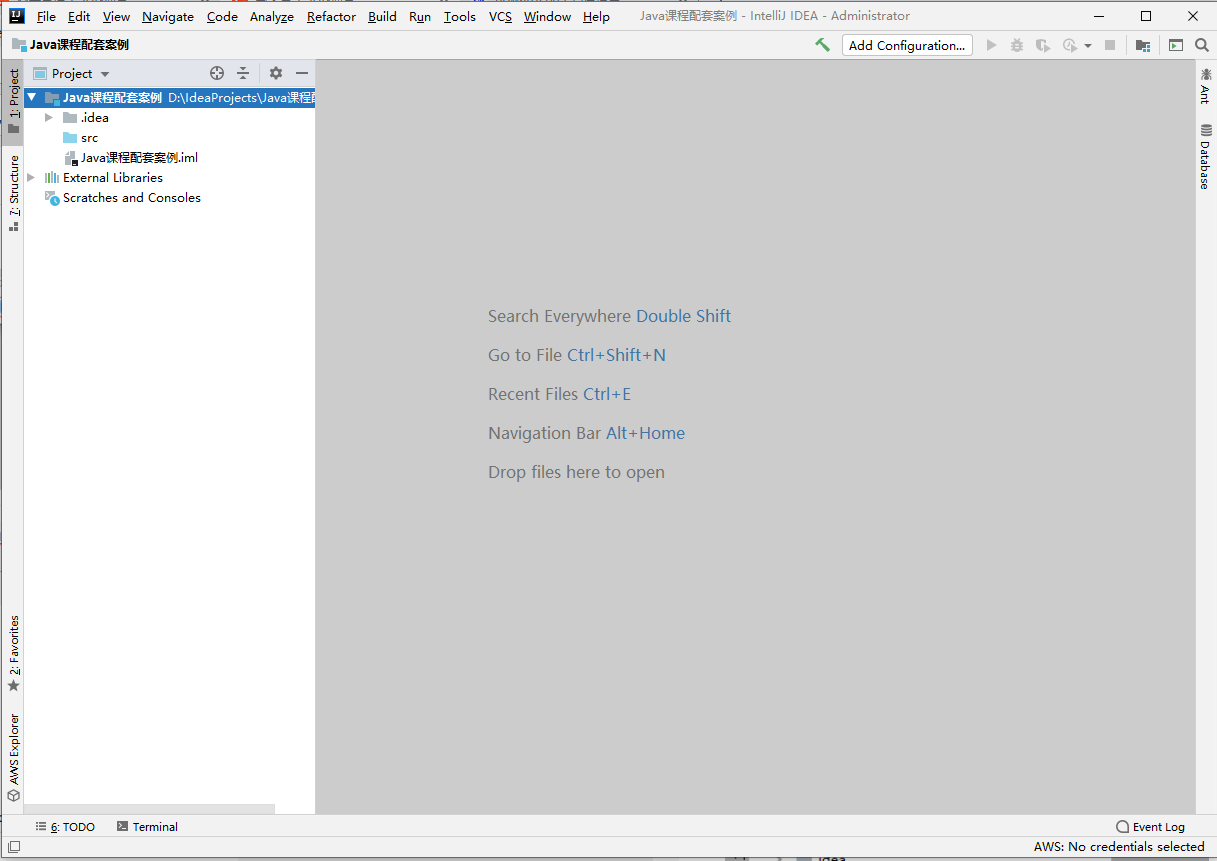Open the Run menu

pyautogui.click(x=420, y=17)
